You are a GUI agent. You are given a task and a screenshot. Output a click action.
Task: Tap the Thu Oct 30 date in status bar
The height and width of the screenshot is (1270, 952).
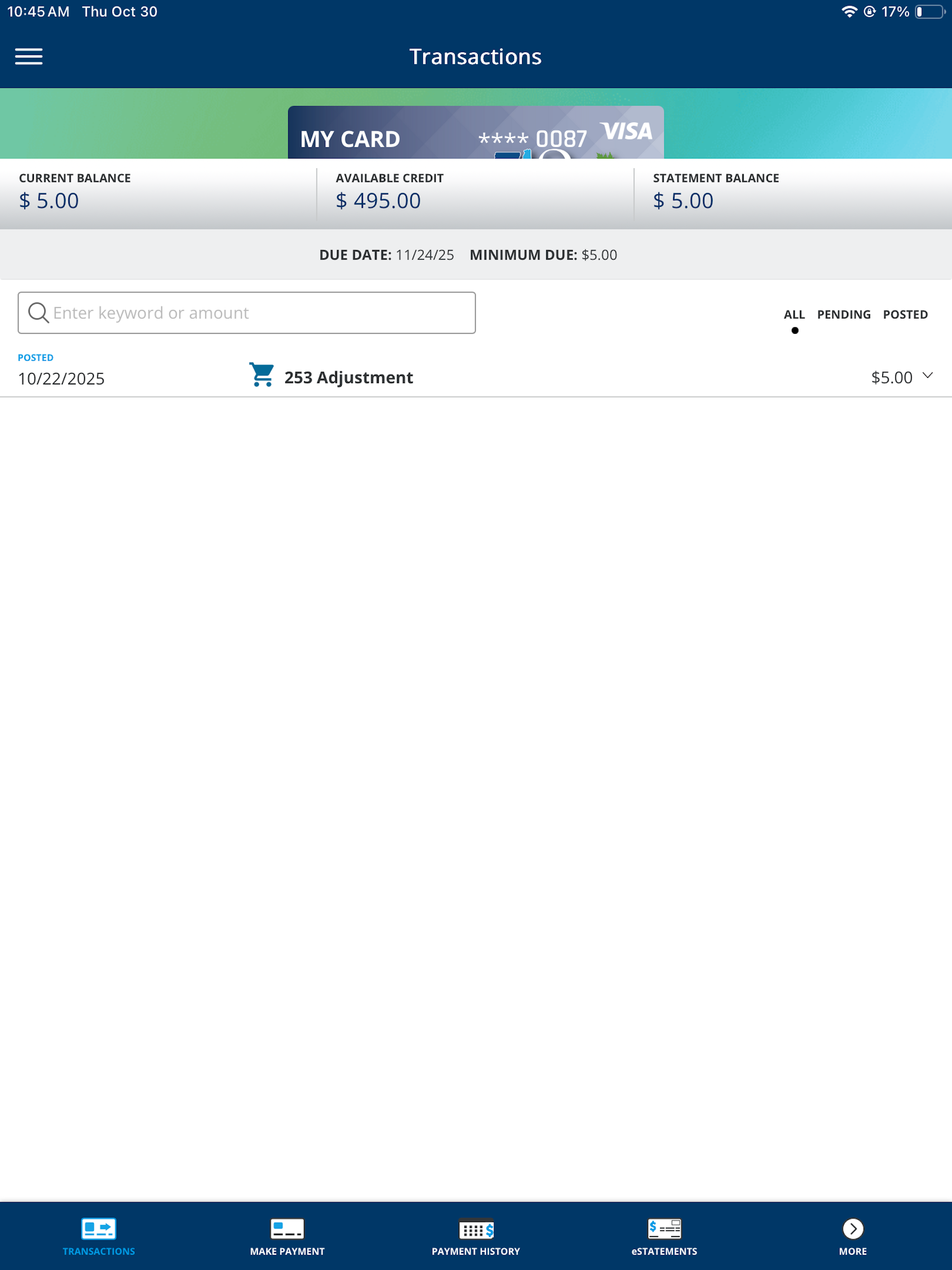pos(119,12)
